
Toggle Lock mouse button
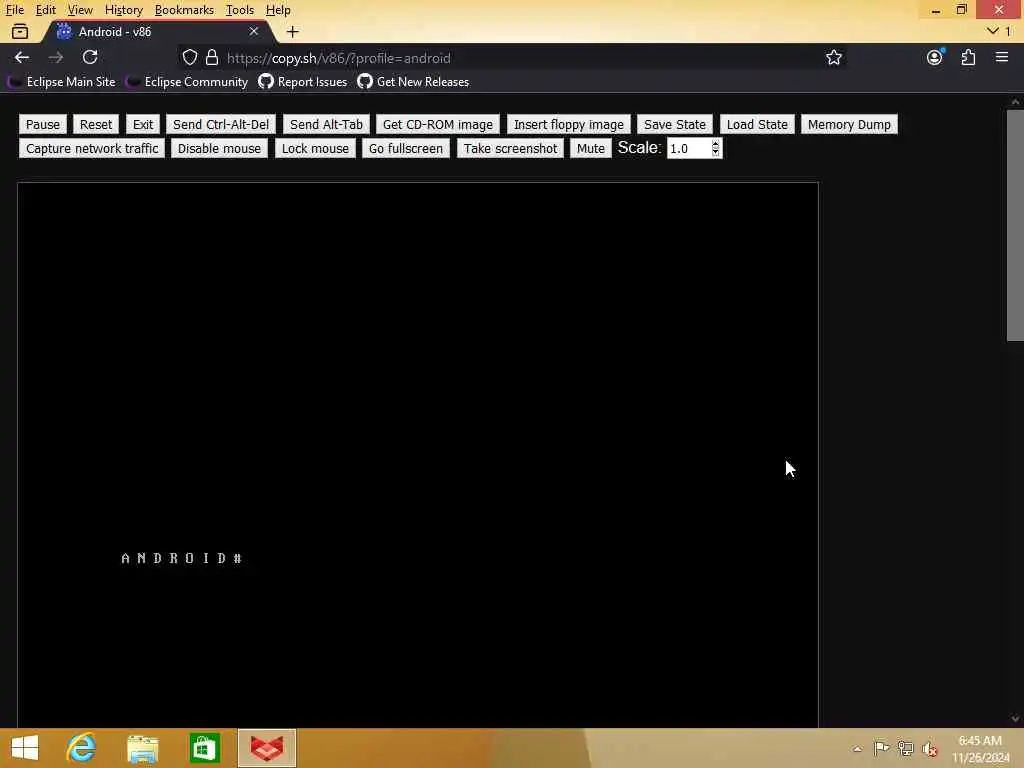click(x=315, y=148)
